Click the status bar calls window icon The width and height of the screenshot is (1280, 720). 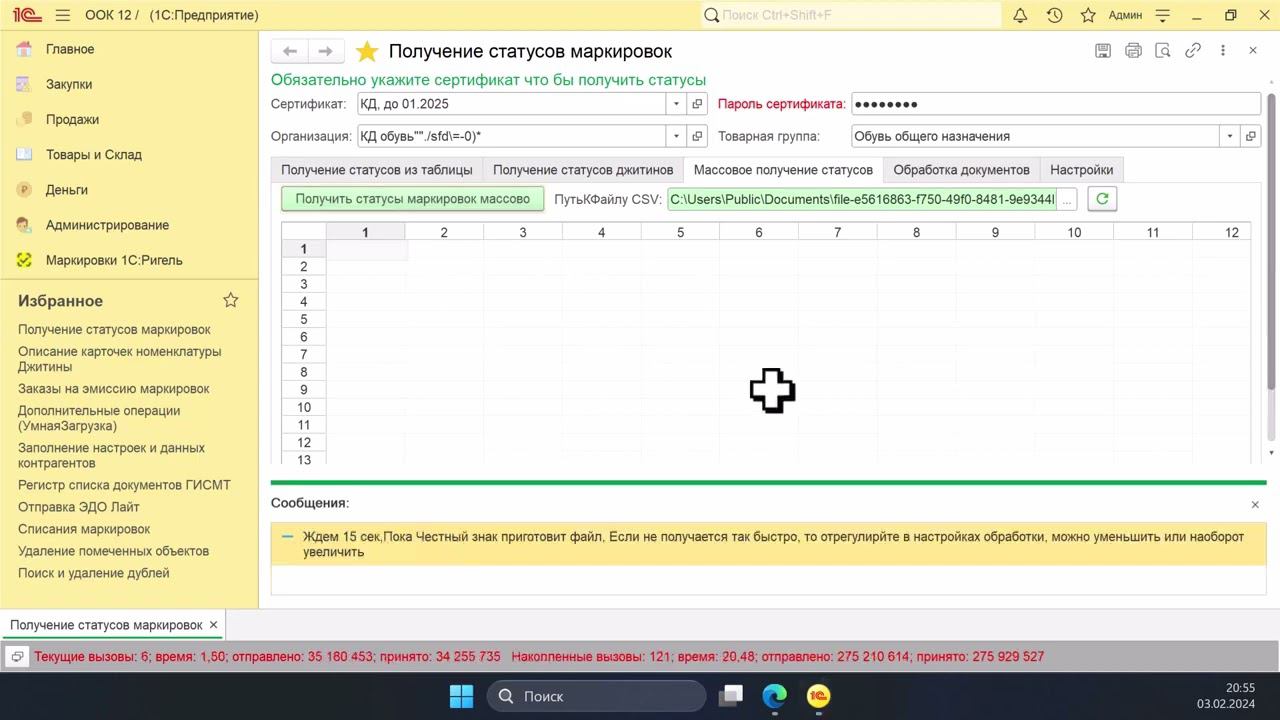17,657
